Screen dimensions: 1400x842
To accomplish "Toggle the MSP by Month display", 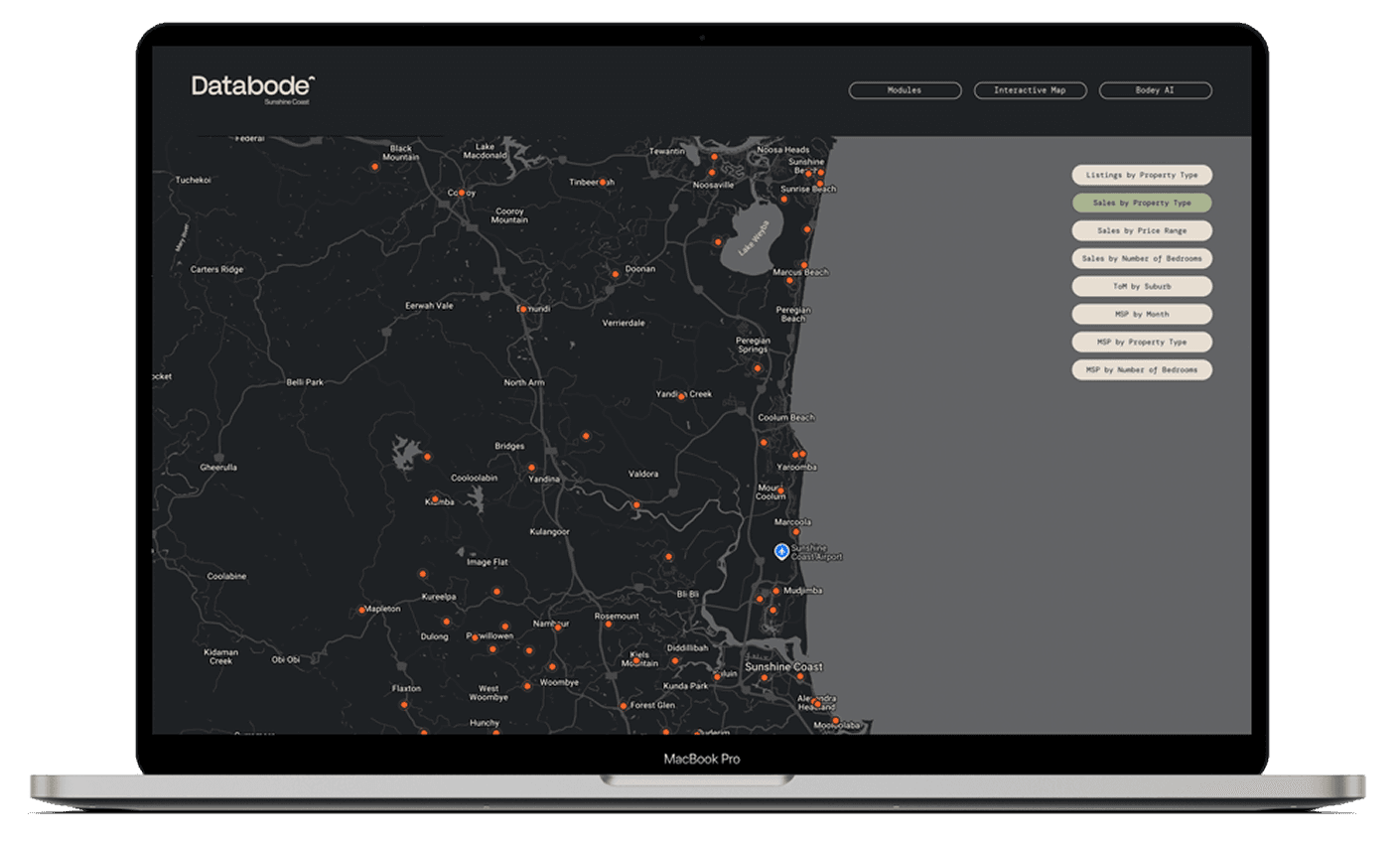I will [1142, 314].
